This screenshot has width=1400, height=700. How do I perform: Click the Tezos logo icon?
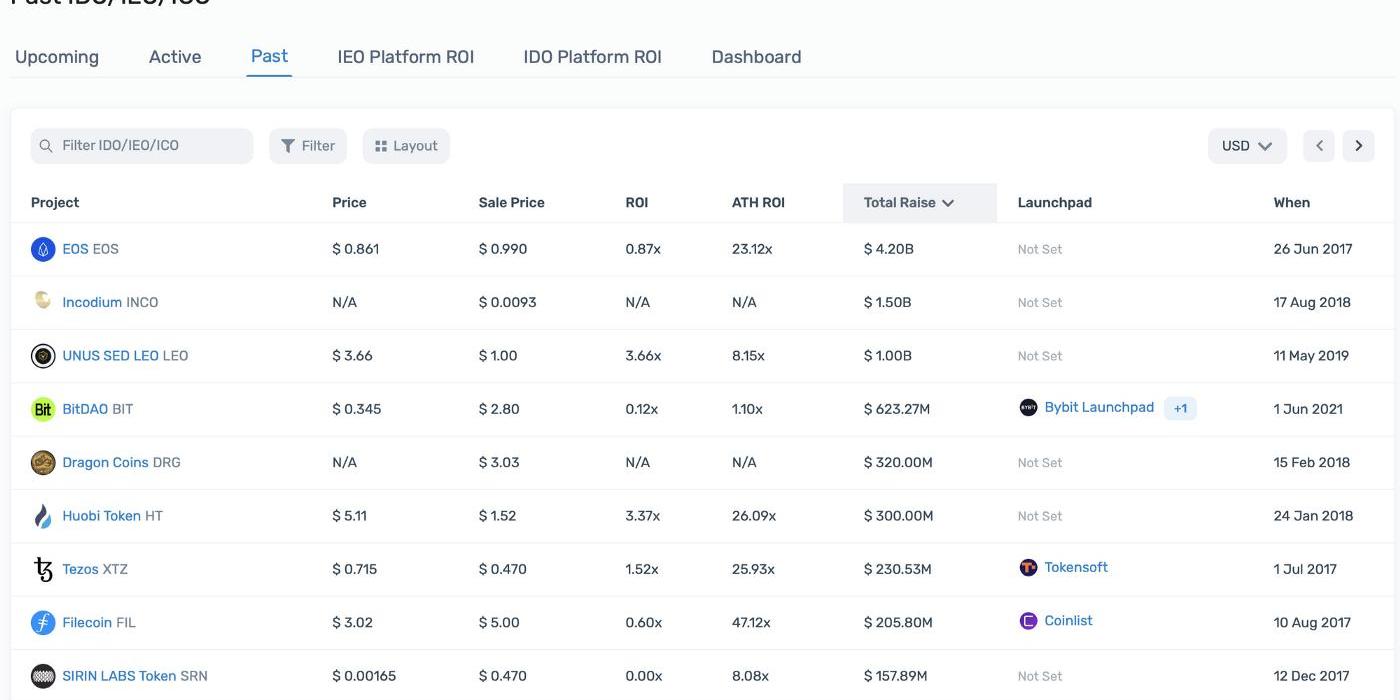(x=43, y=569)
